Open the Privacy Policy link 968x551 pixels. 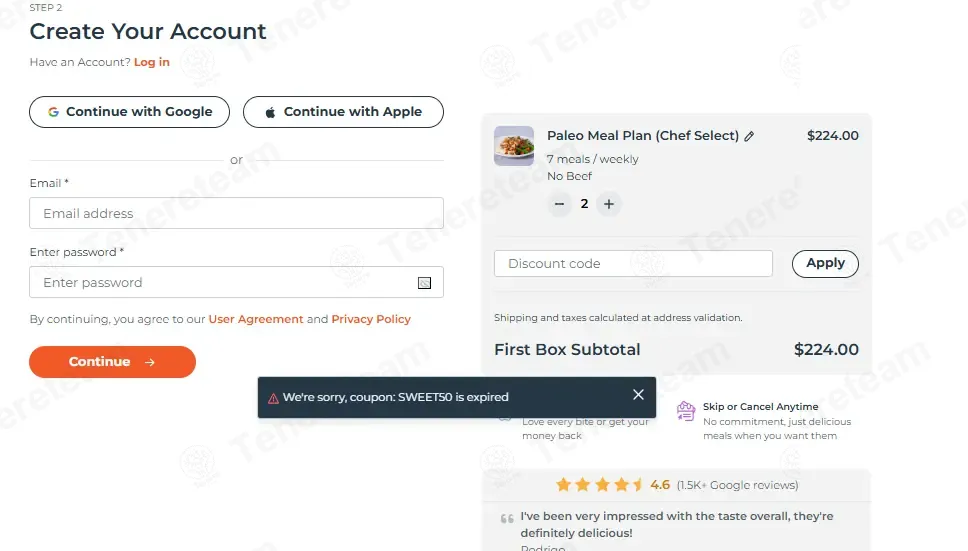coord(371,319)
